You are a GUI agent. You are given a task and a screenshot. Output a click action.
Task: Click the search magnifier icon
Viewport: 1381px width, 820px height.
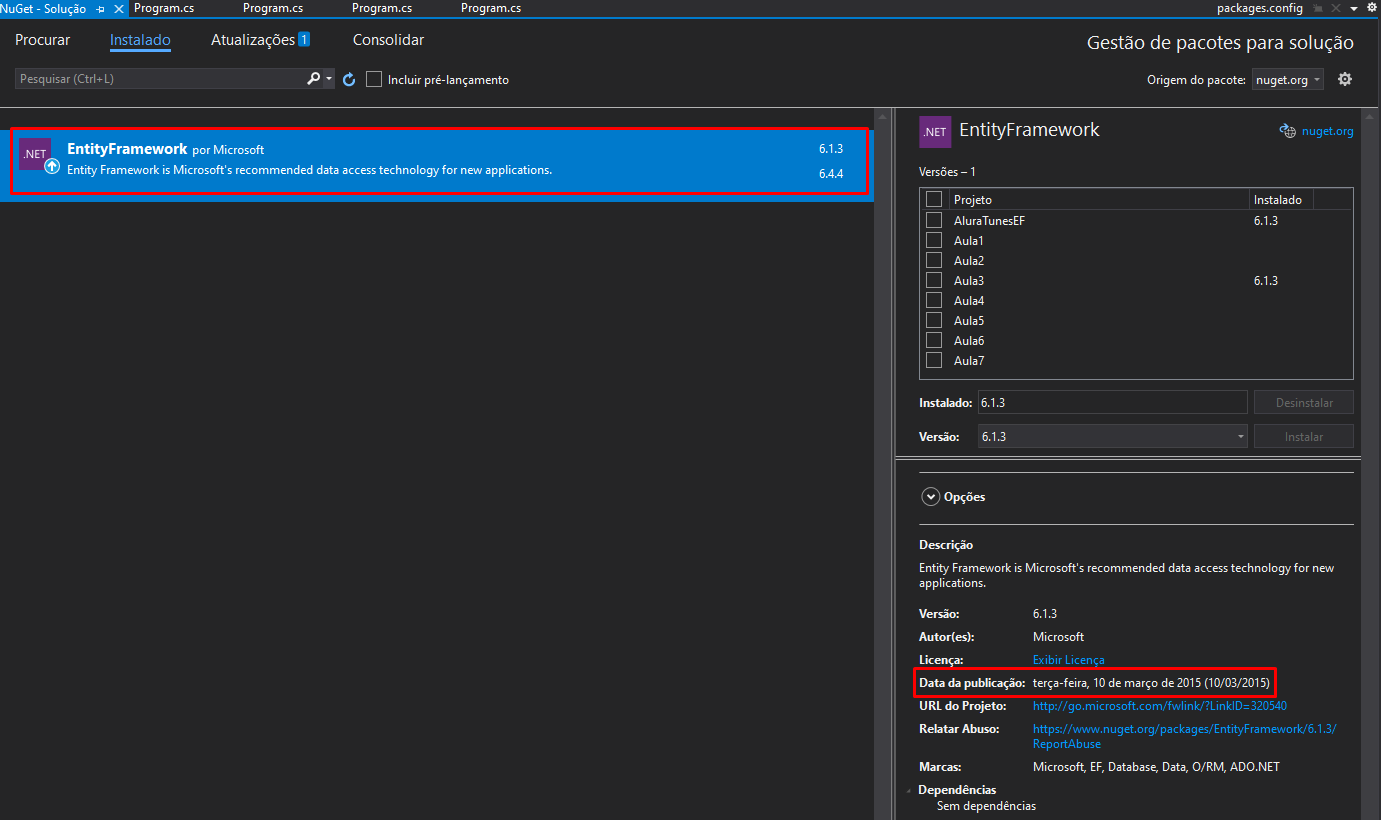pos(314,78)
